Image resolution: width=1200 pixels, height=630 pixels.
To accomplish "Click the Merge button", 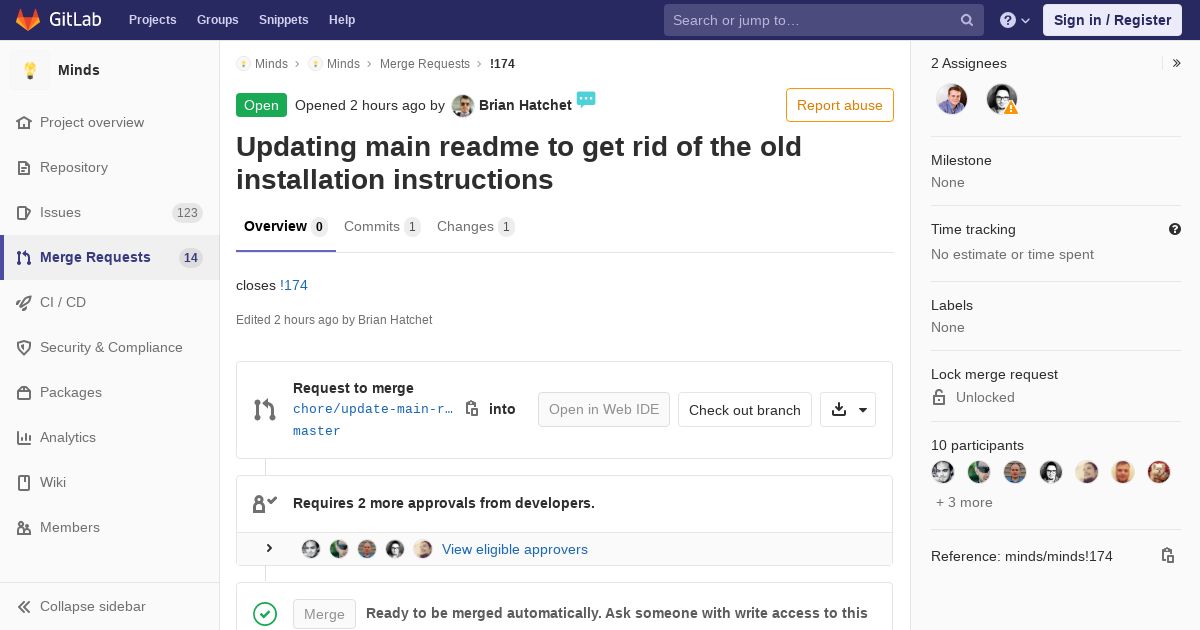I will tap(324, 614).
